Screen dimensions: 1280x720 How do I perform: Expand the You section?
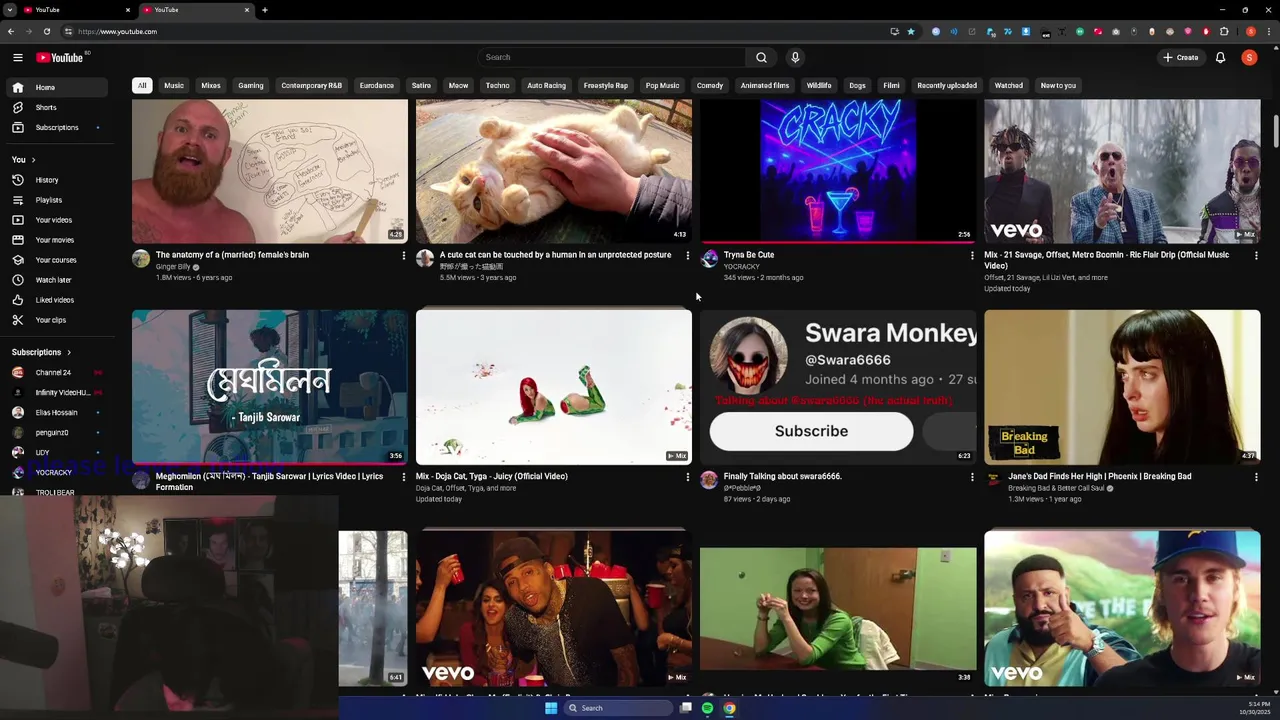[x=24, y=160]
